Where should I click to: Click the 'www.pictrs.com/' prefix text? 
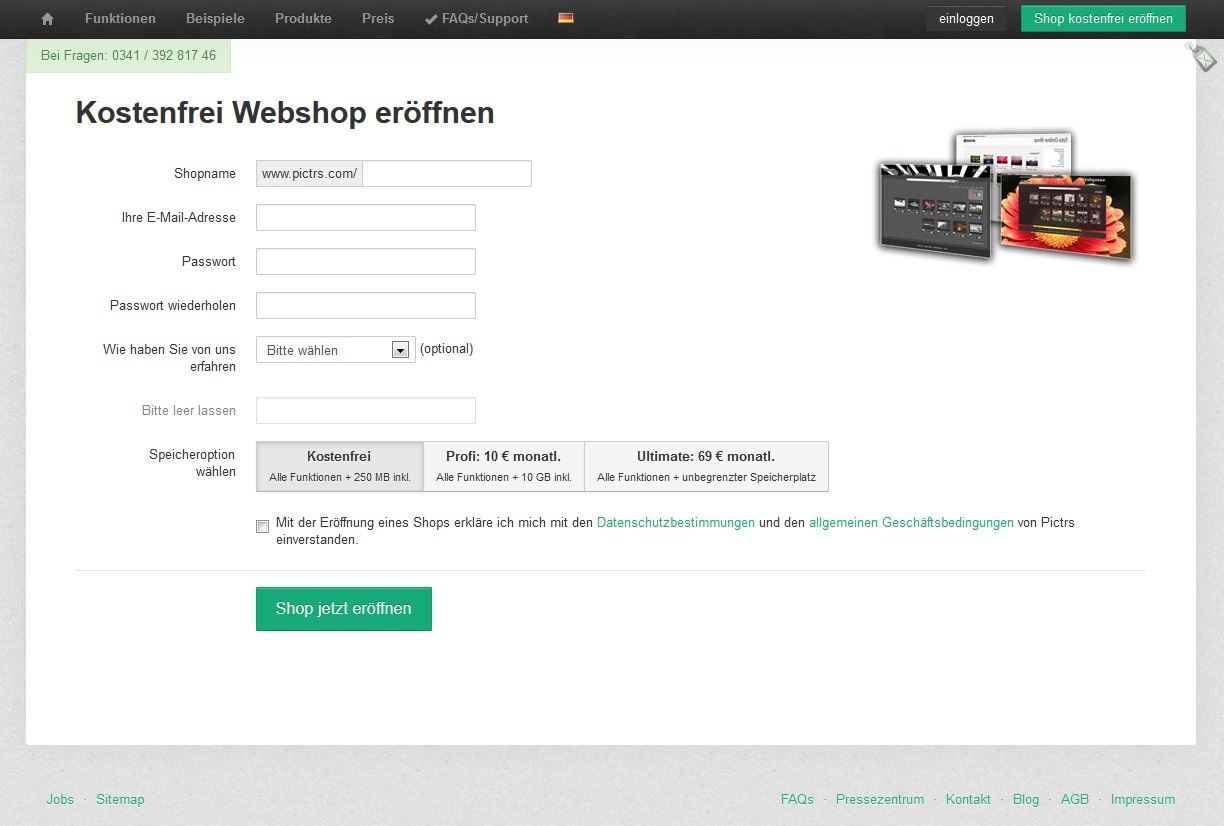309,174
